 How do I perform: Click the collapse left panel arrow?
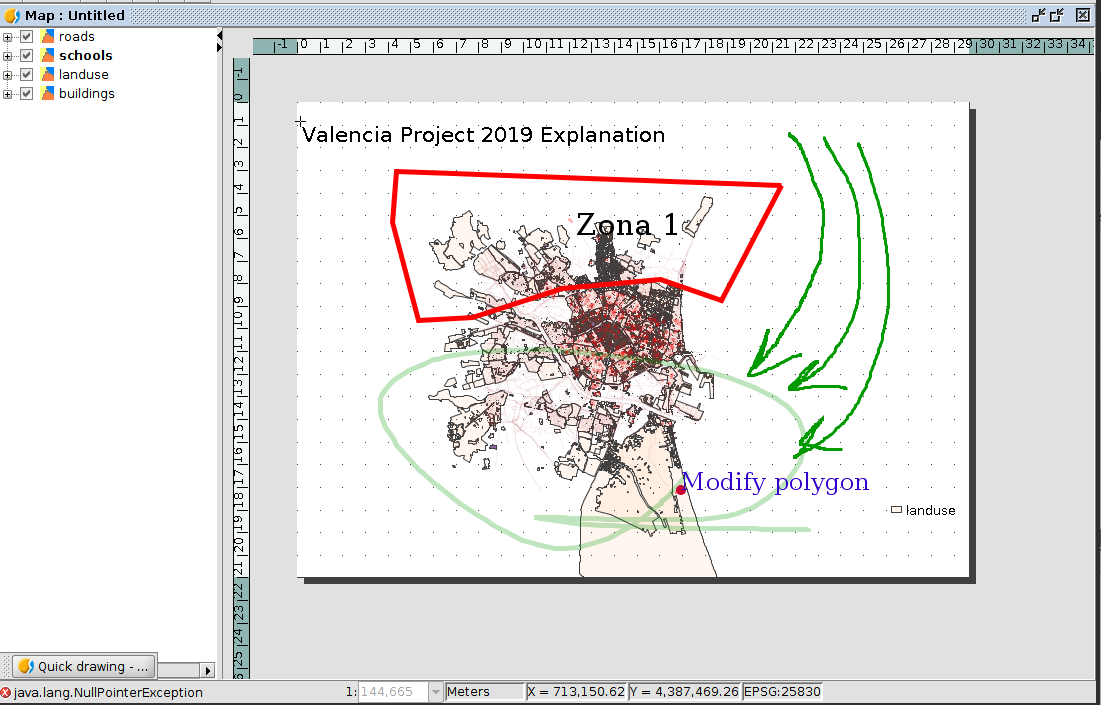(219, 36)
